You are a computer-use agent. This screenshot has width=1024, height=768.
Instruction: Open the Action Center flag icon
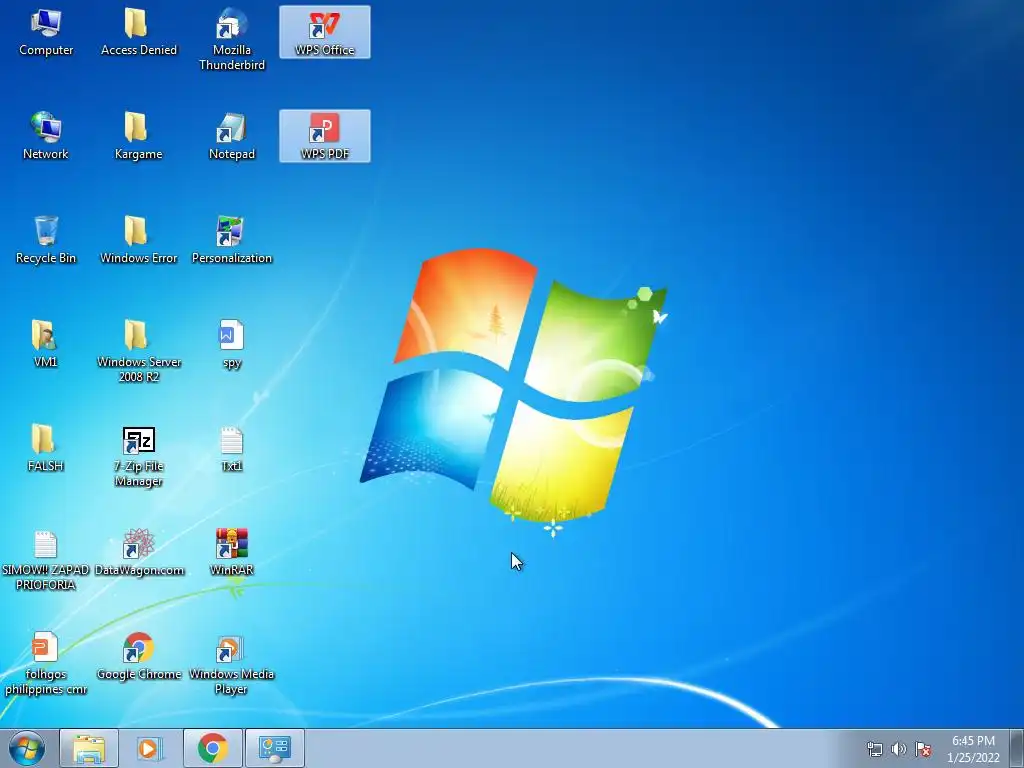(x=923, y=749)
